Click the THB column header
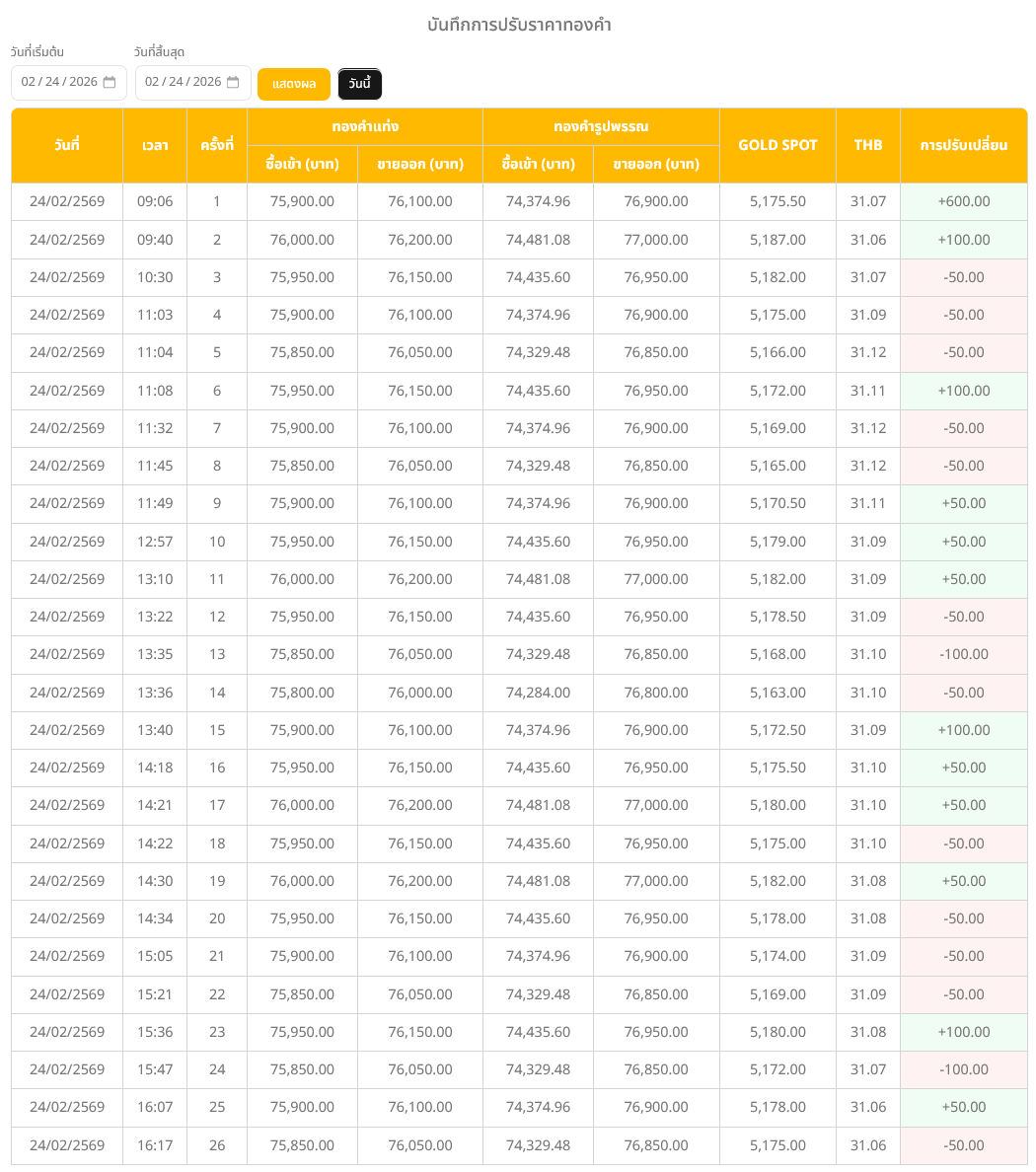Viewport: 1036px width, 1172px height. [868, 145]
